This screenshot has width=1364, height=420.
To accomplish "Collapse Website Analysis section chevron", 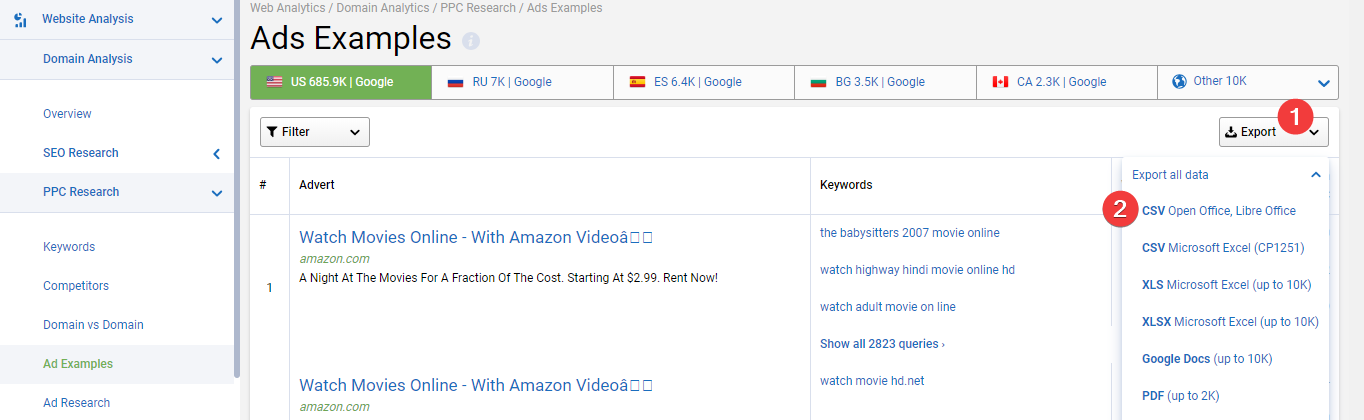I will click(217, 20).
